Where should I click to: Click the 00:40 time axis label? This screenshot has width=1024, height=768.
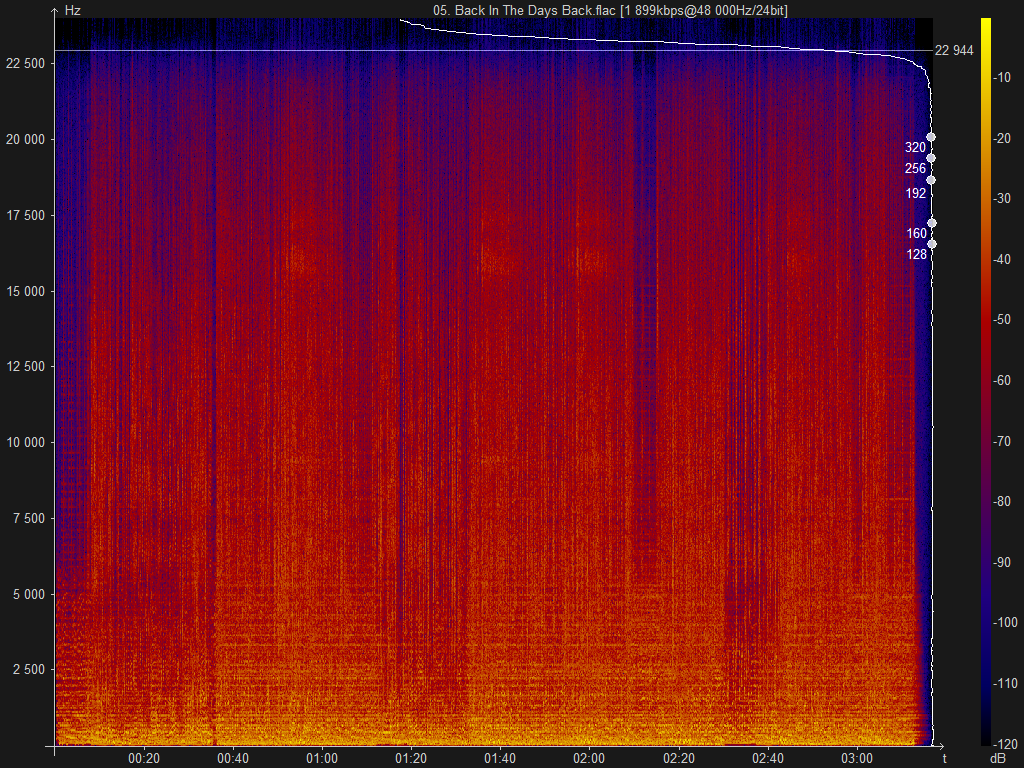[232, 759]
